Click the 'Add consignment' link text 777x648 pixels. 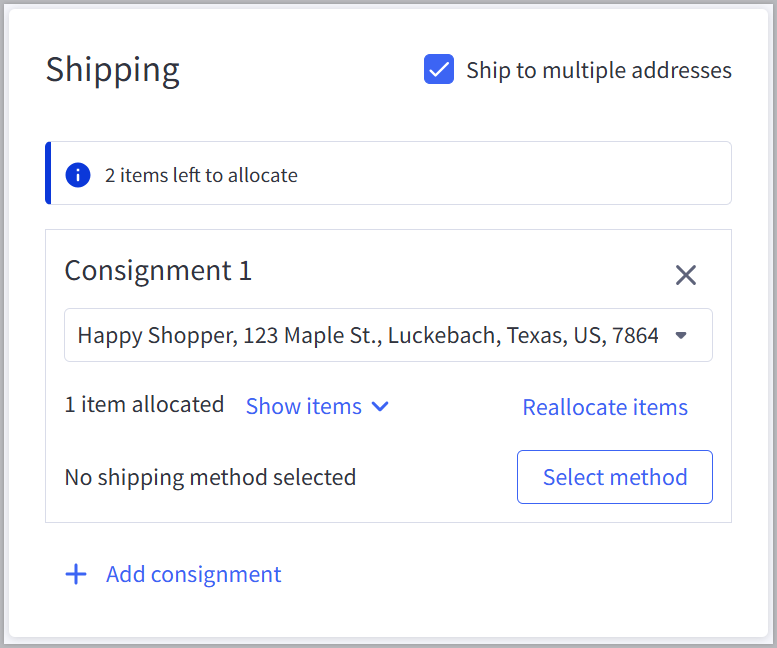[x=193, y=574]
